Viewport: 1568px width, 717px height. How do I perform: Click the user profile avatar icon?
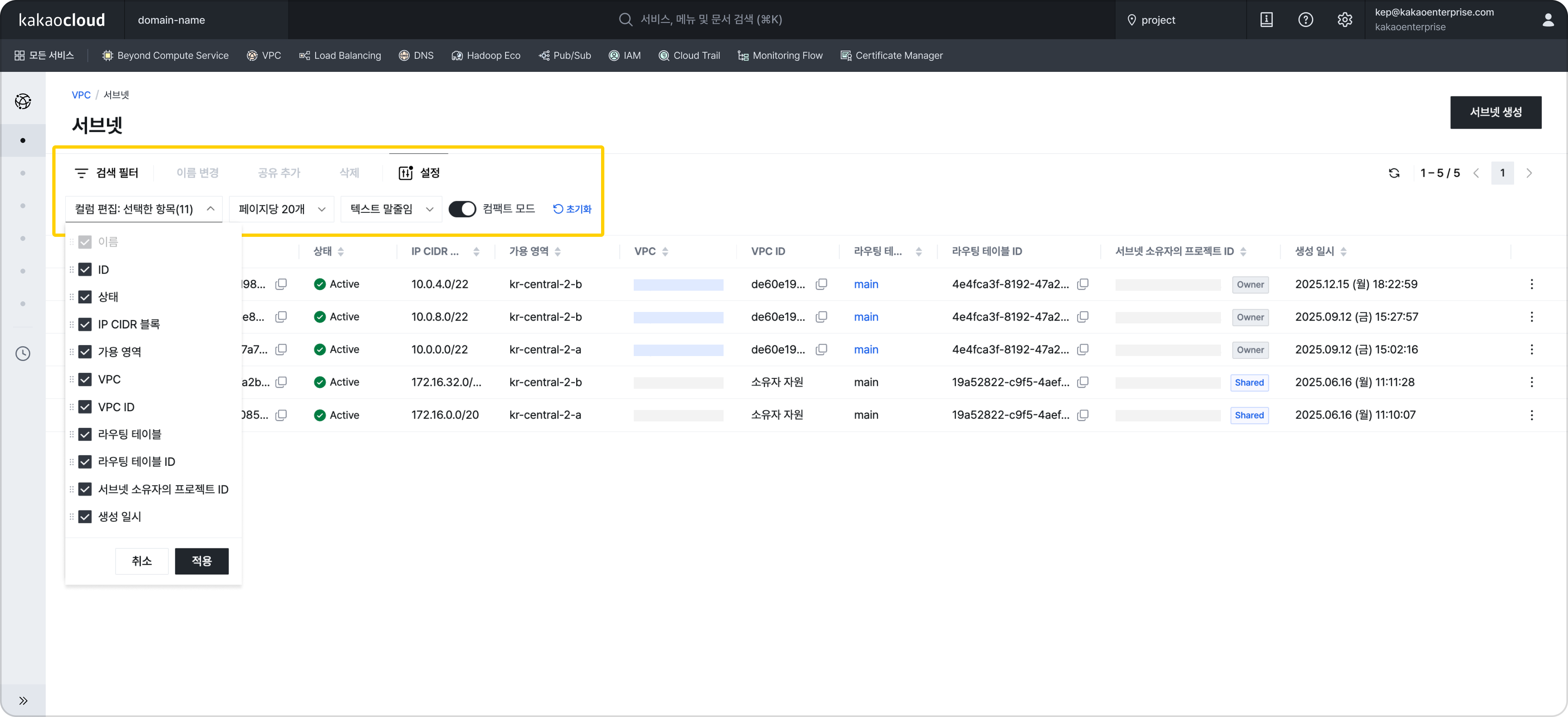(1548, 20)
